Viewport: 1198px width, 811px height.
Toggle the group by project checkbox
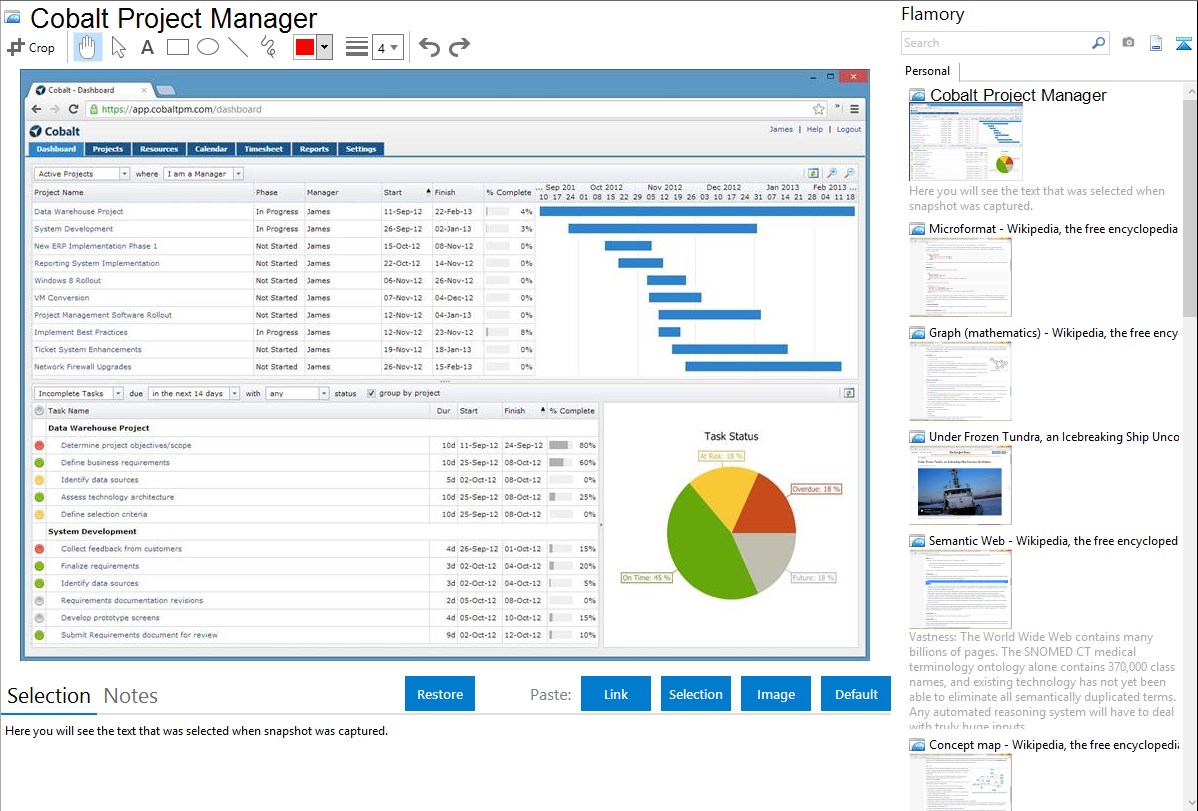click(x=372, y=394)
